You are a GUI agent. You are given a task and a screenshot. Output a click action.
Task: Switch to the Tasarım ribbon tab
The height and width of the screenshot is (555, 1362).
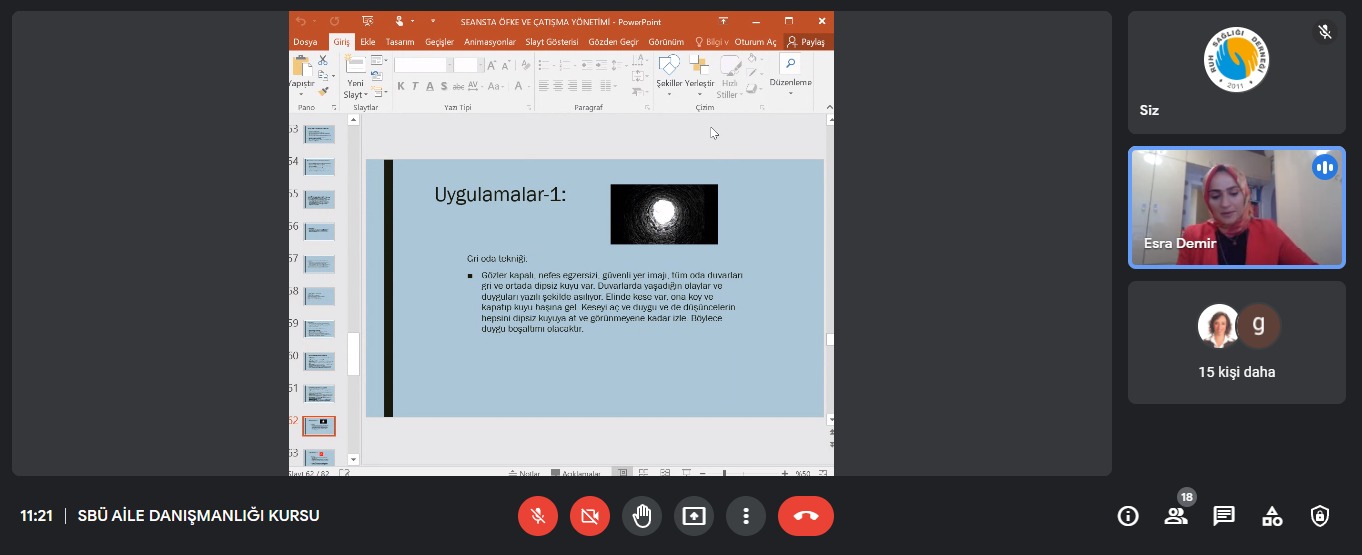click(x=400, y=42)
